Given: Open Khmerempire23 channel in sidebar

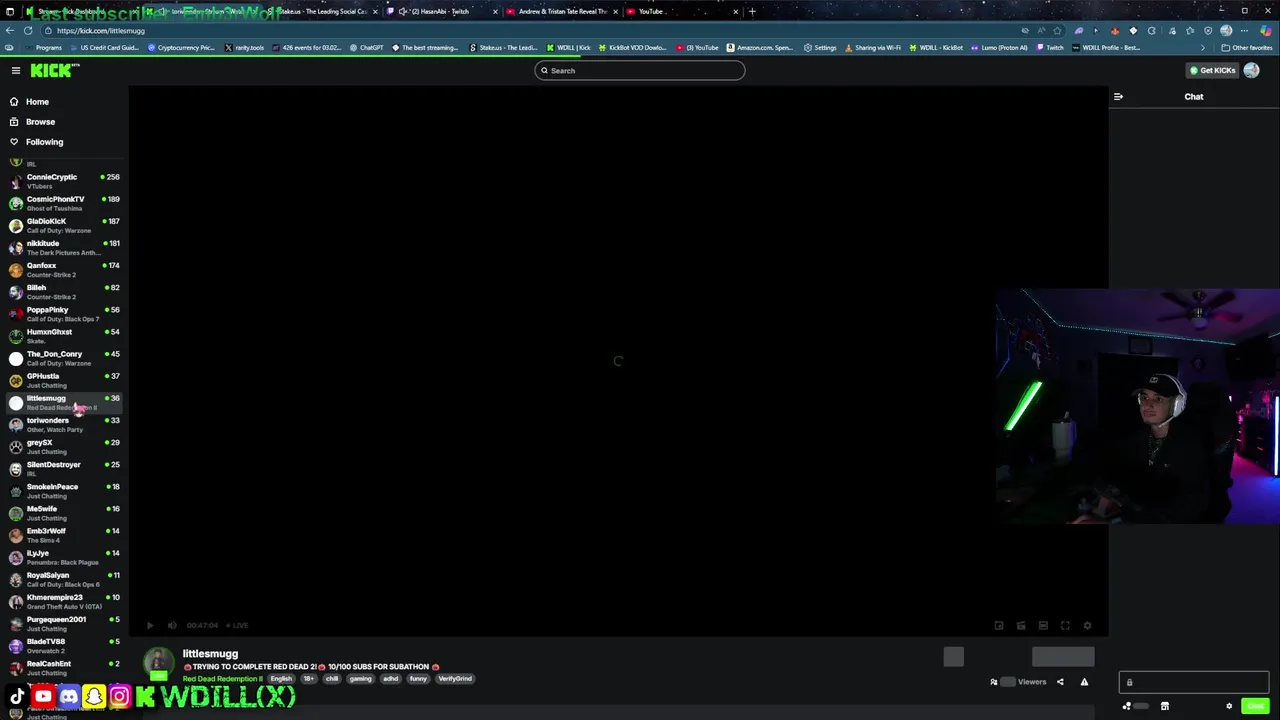Looking at the screenshot, I should (64, 601).
